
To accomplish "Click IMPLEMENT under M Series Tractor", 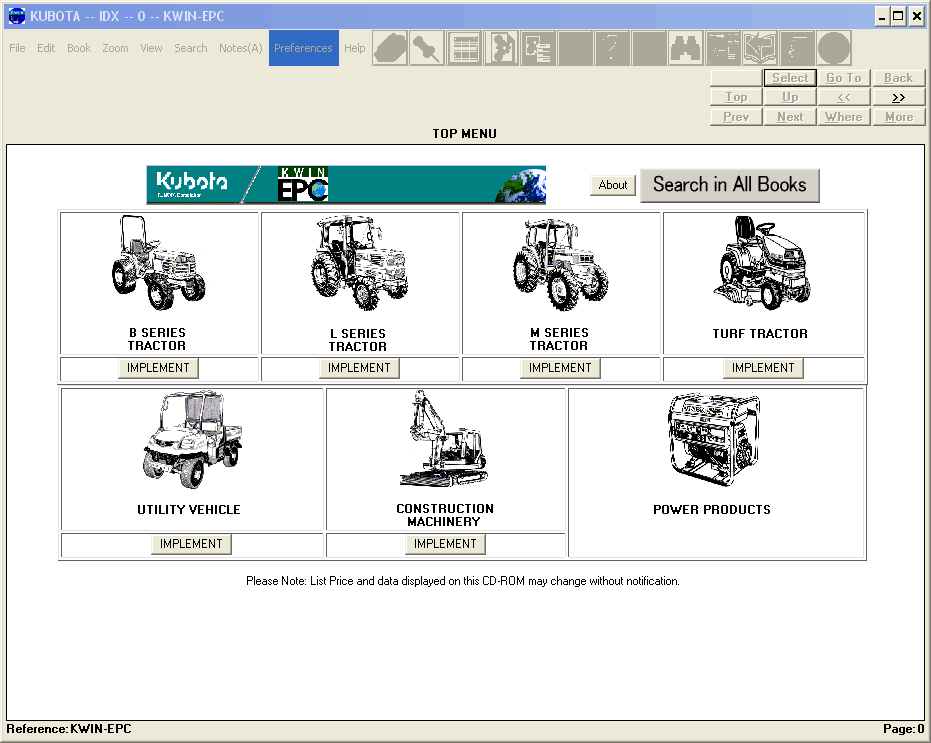I will coord(560,368).
